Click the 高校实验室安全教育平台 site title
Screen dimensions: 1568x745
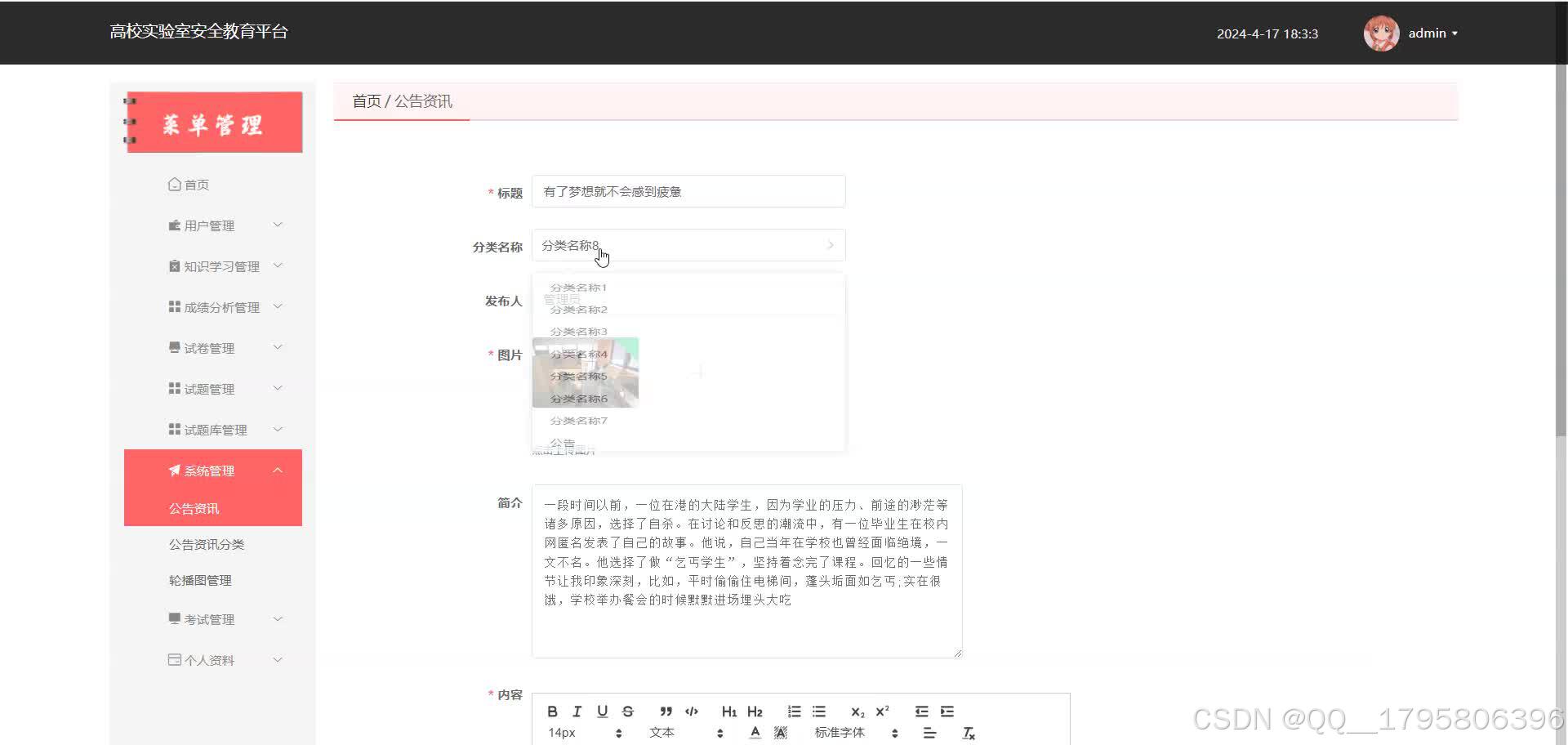[198, 32]
